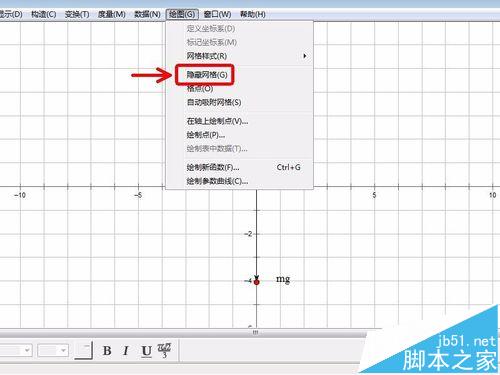Open the 帮助(H) menu

click(x=253, y=15)
